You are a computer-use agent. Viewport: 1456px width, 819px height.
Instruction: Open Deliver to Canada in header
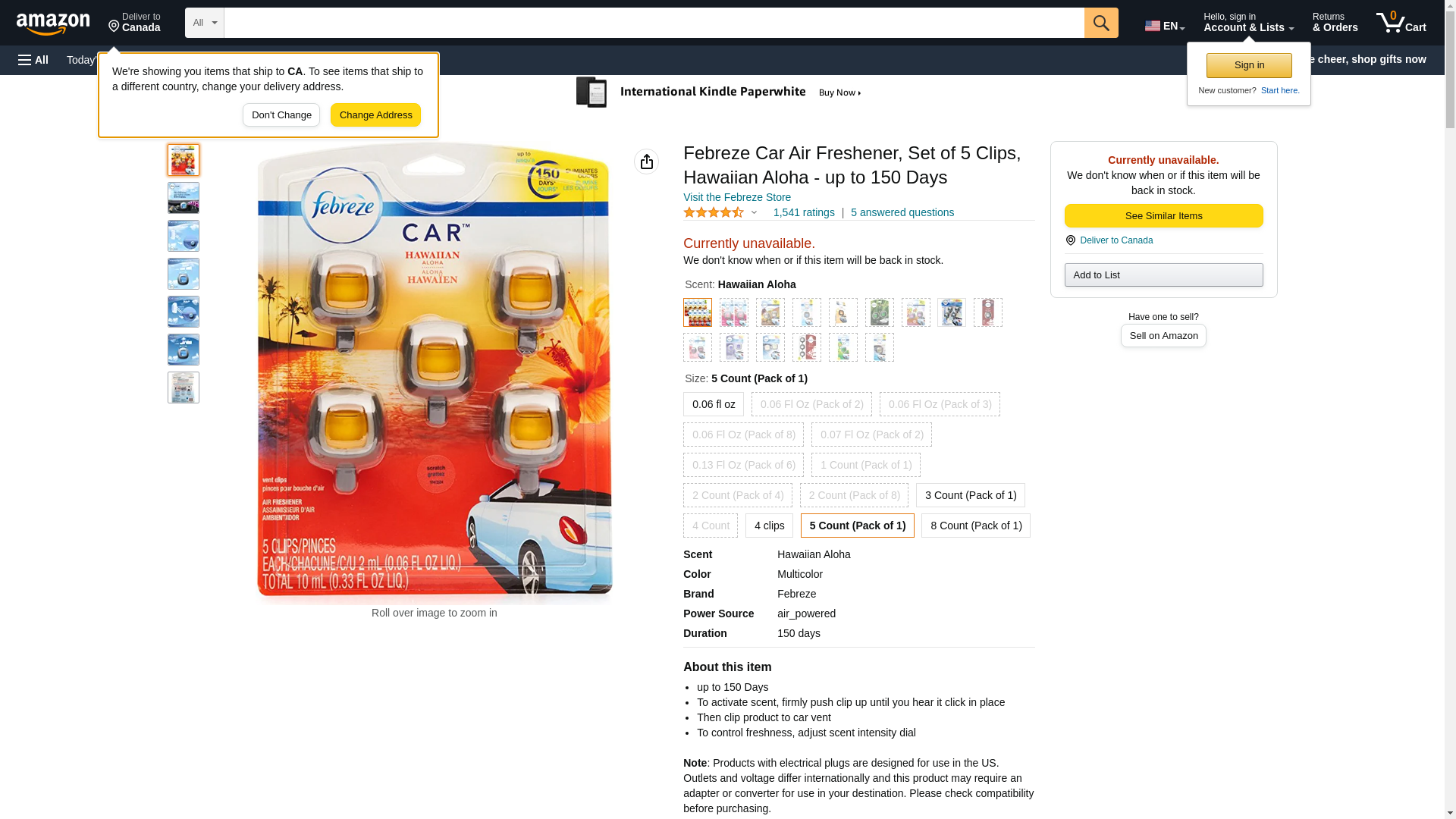(x=134, y=23)
